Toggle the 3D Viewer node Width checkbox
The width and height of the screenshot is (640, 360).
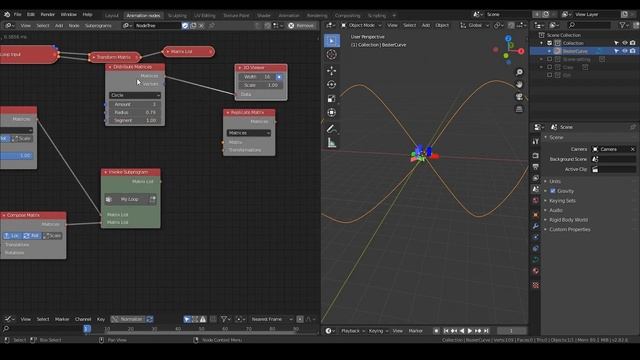tap(279, 77)
